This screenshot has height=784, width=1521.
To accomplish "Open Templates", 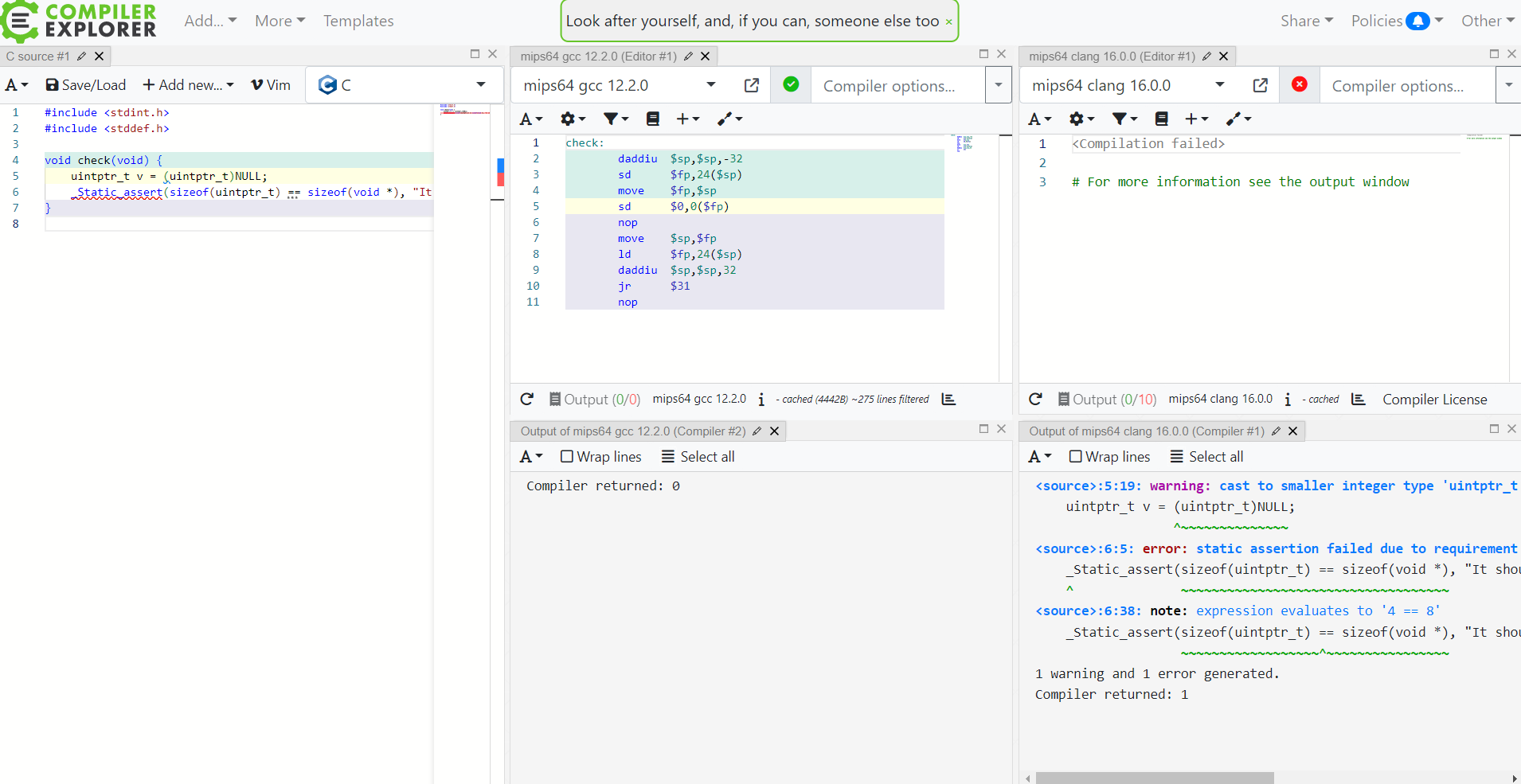I will tap(358, 21).
